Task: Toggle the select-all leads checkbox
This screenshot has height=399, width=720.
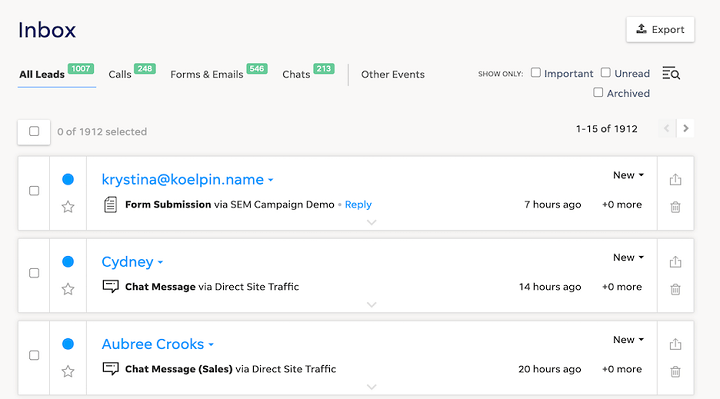Action: coord(34,131)
